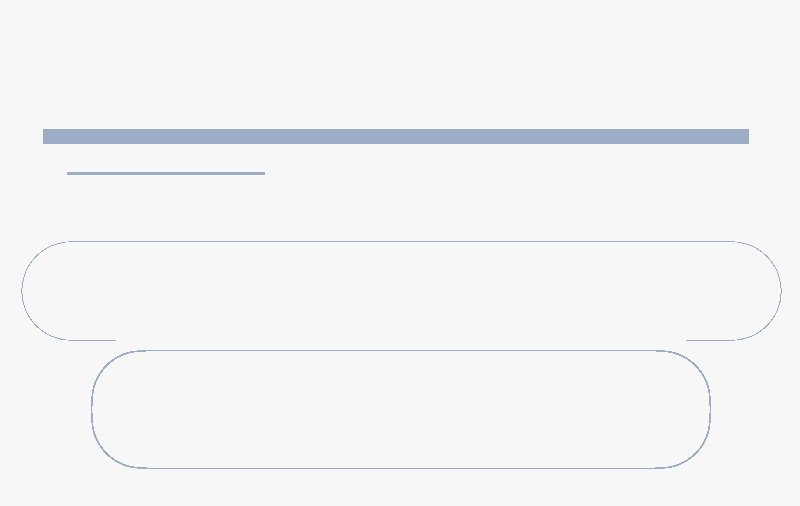Click the short thin underline beneath the bar
This screenshot has height=506, width=800.
(x=166, y=173)
